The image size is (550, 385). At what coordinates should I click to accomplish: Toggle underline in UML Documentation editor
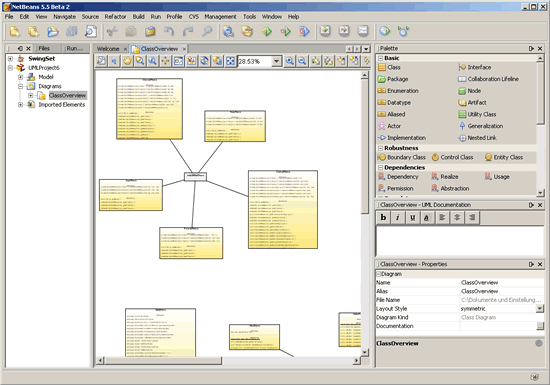[412, 217]
